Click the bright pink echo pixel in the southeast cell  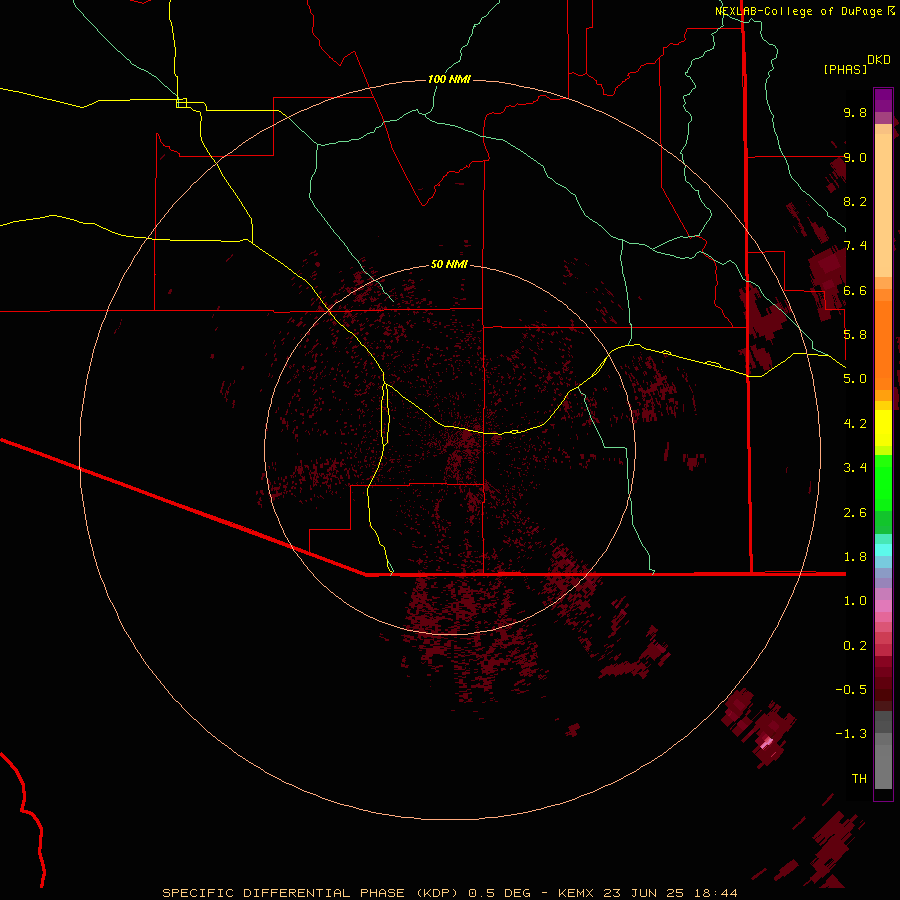(766, 744)
